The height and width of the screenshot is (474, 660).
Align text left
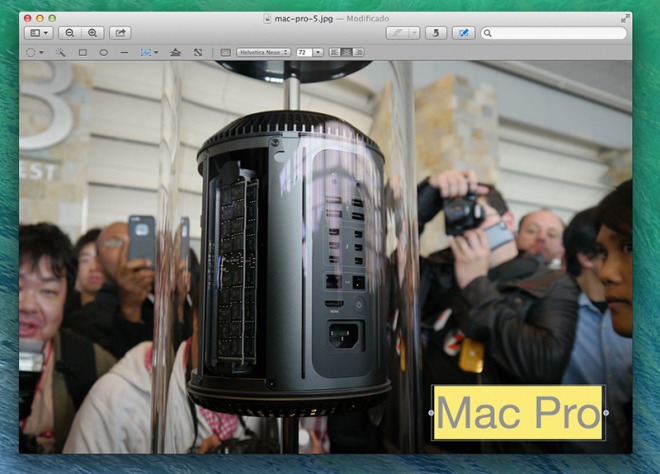335,52
